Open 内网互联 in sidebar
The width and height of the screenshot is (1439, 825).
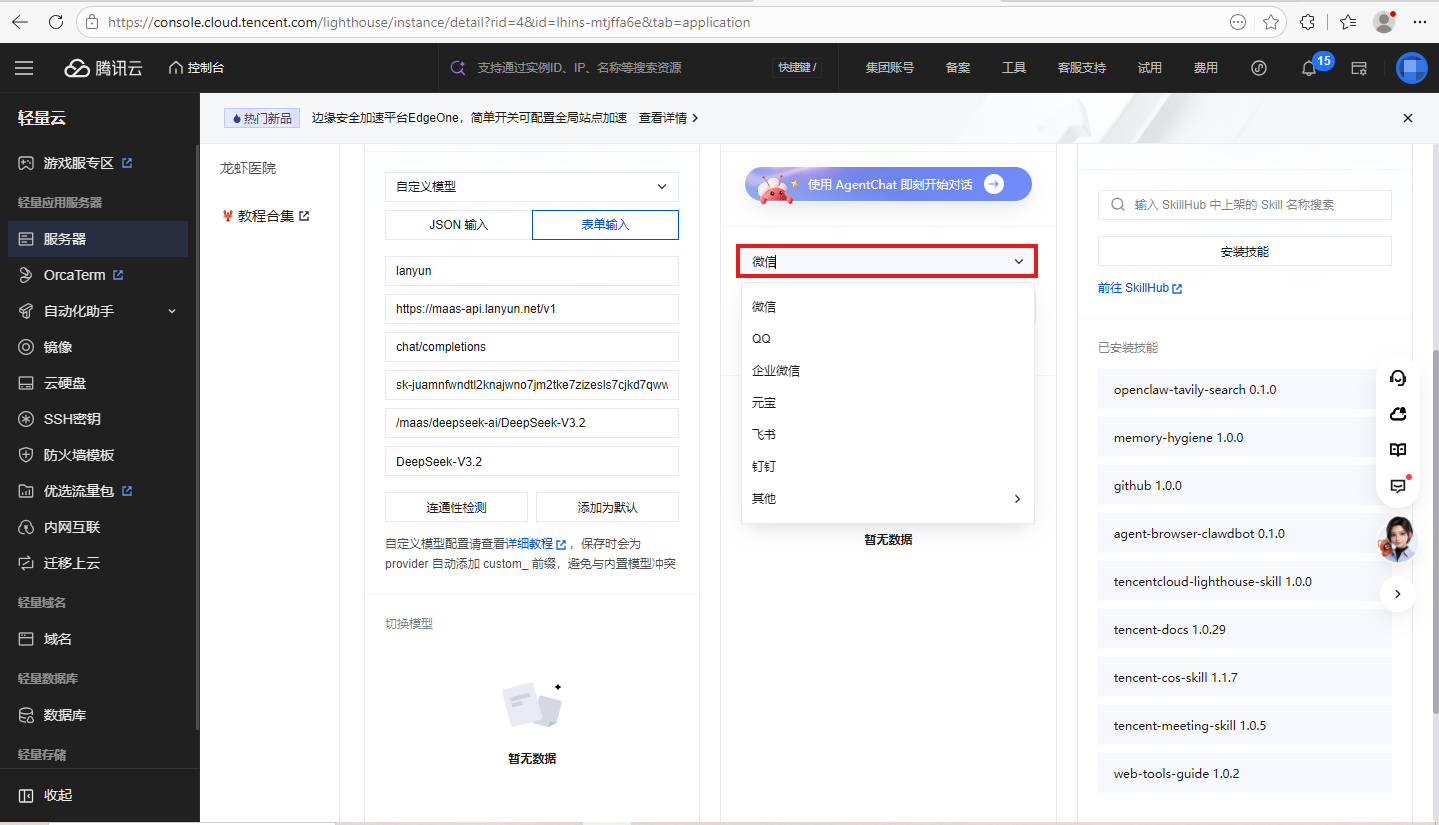[x=98, y=527]
